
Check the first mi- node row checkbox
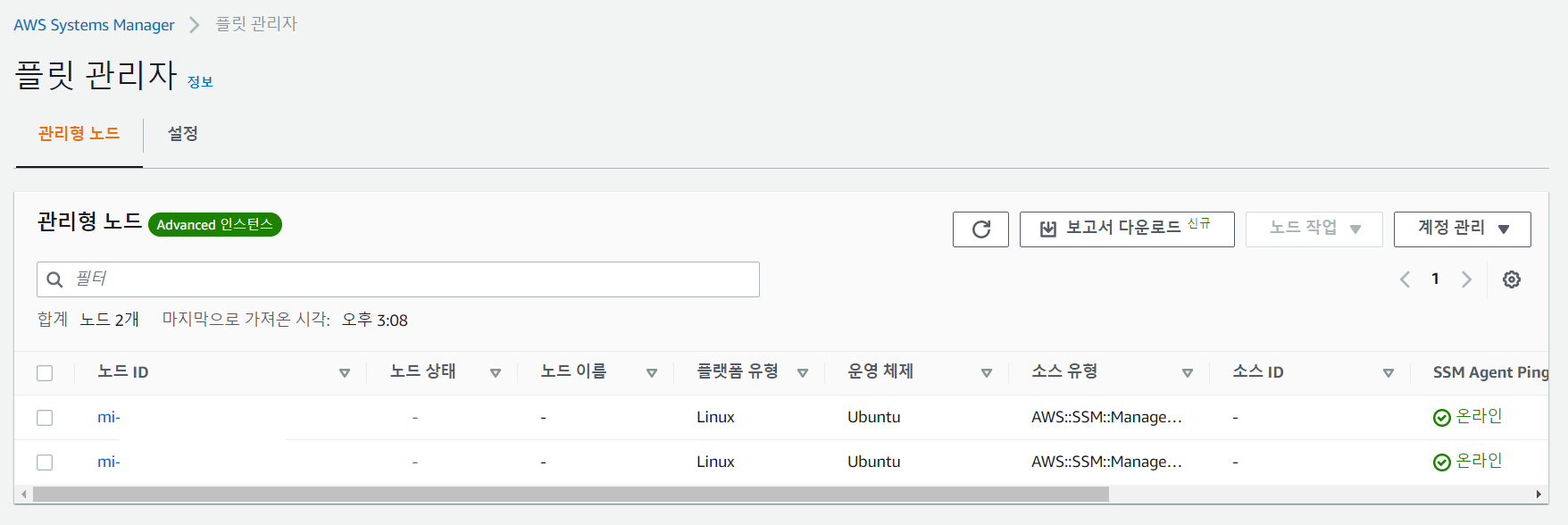tap(45, 418)
